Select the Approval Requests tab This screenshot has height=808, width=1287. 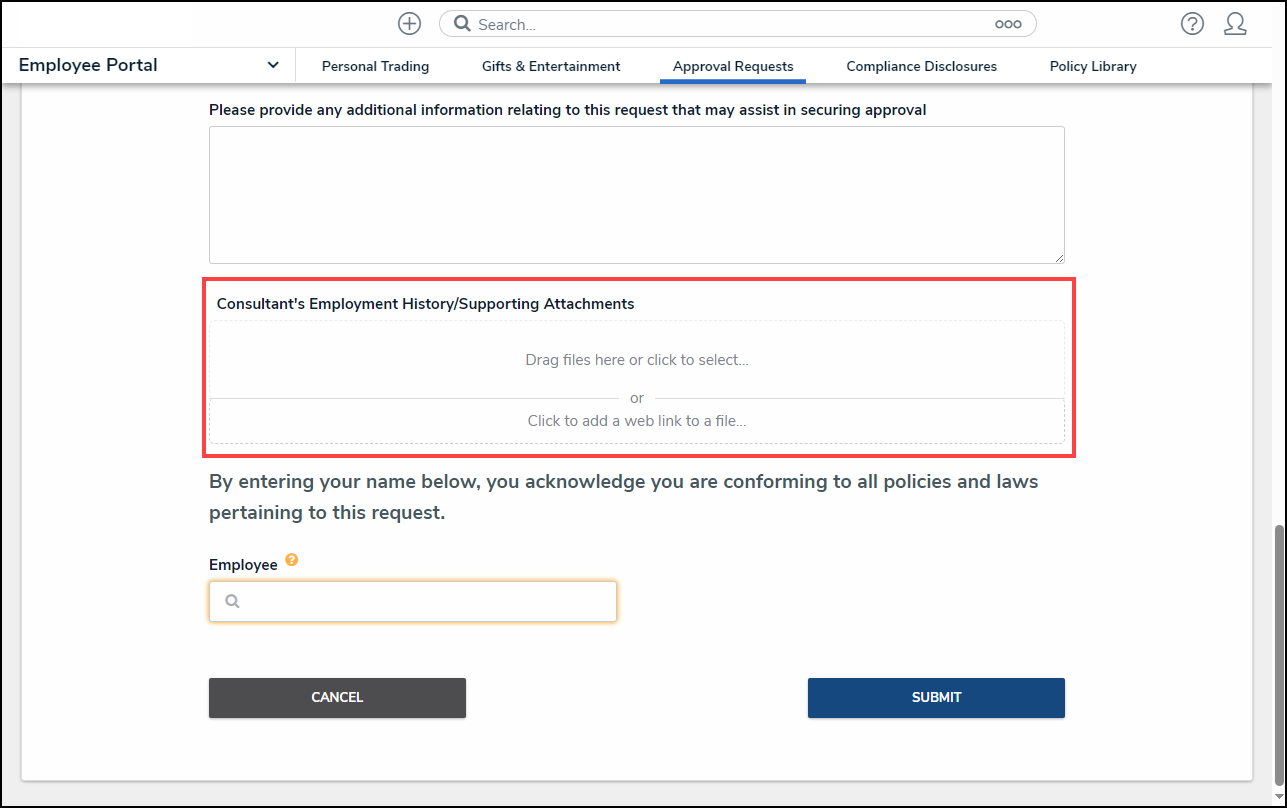point(733,67)
